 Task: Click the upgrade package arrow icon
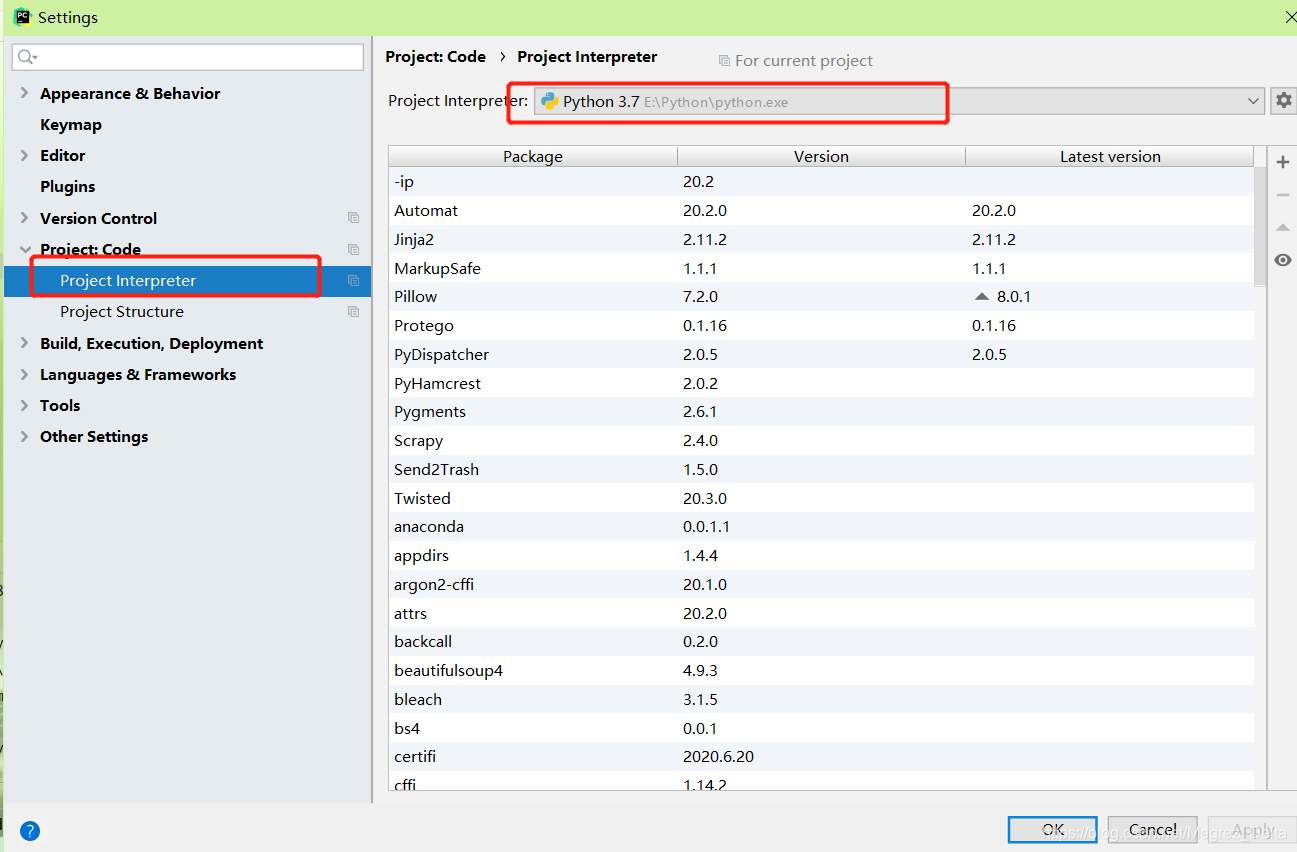pos(1283,227)
